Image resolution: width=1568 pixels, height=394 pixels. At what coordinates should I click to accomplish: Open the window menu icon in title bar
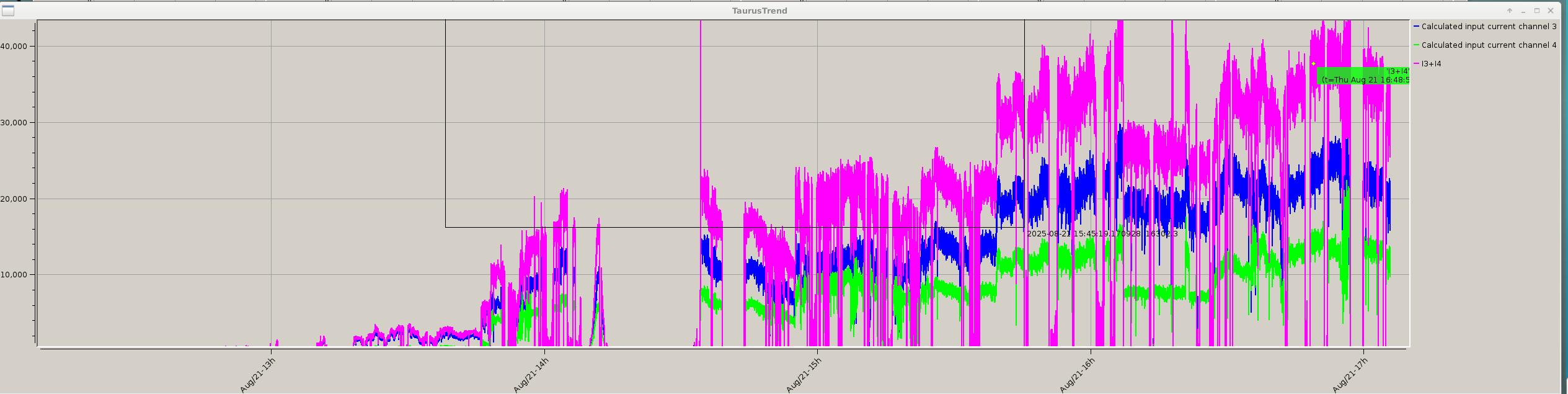click(x=8, y=11)
